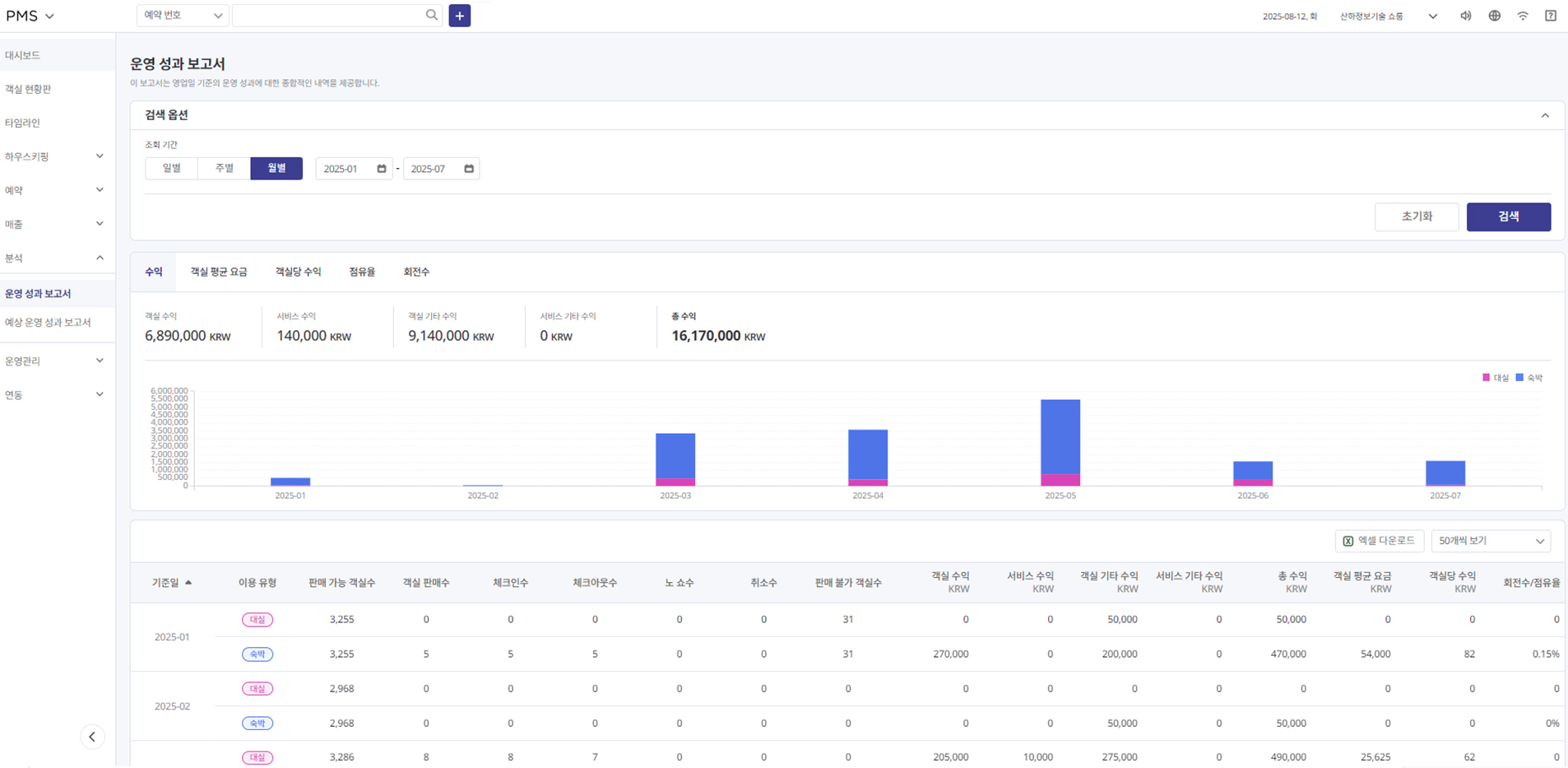The width and height of the screenshot is (1568, 768).
Task: Click 270,000 객실 수익 cell
Action: pos(950,654)
